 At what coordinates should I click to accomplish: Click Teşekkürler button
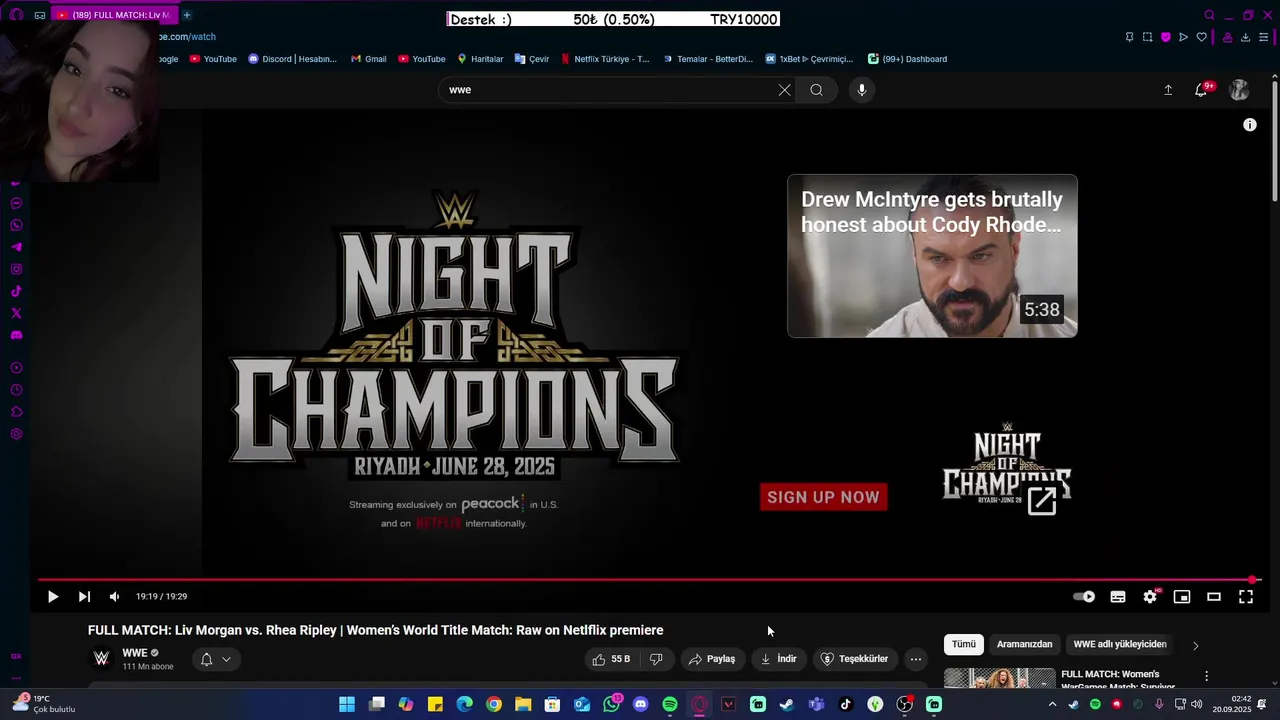[x=854, y=659]
